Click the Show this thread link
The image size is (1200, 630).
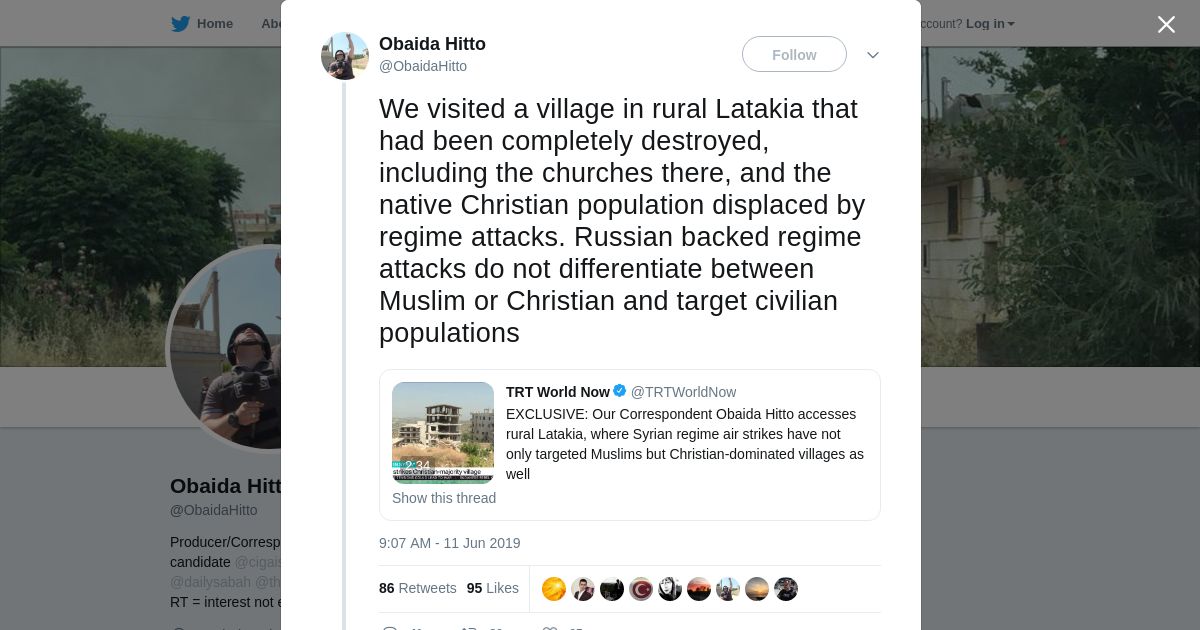coord(444,498)
